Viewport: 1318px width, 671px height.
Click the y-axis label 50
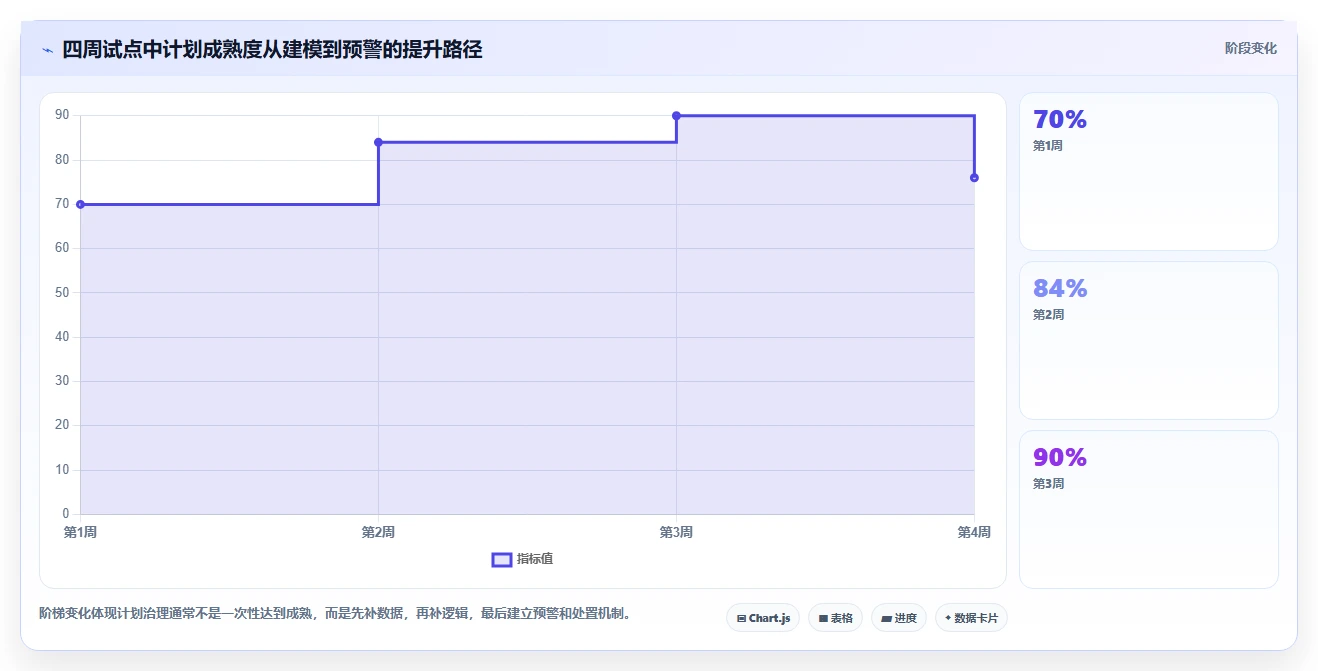[x=62, y=292]
